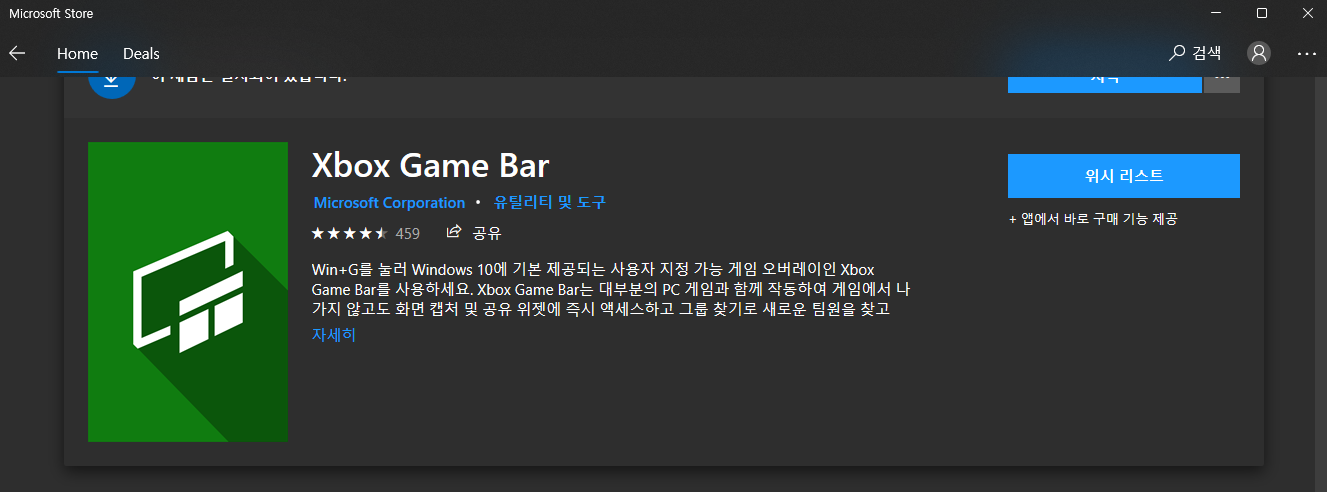This screenshot has width=1327, height=492.
Task: Minimize the Microsoft Store window
Action: coord(1217,13)
